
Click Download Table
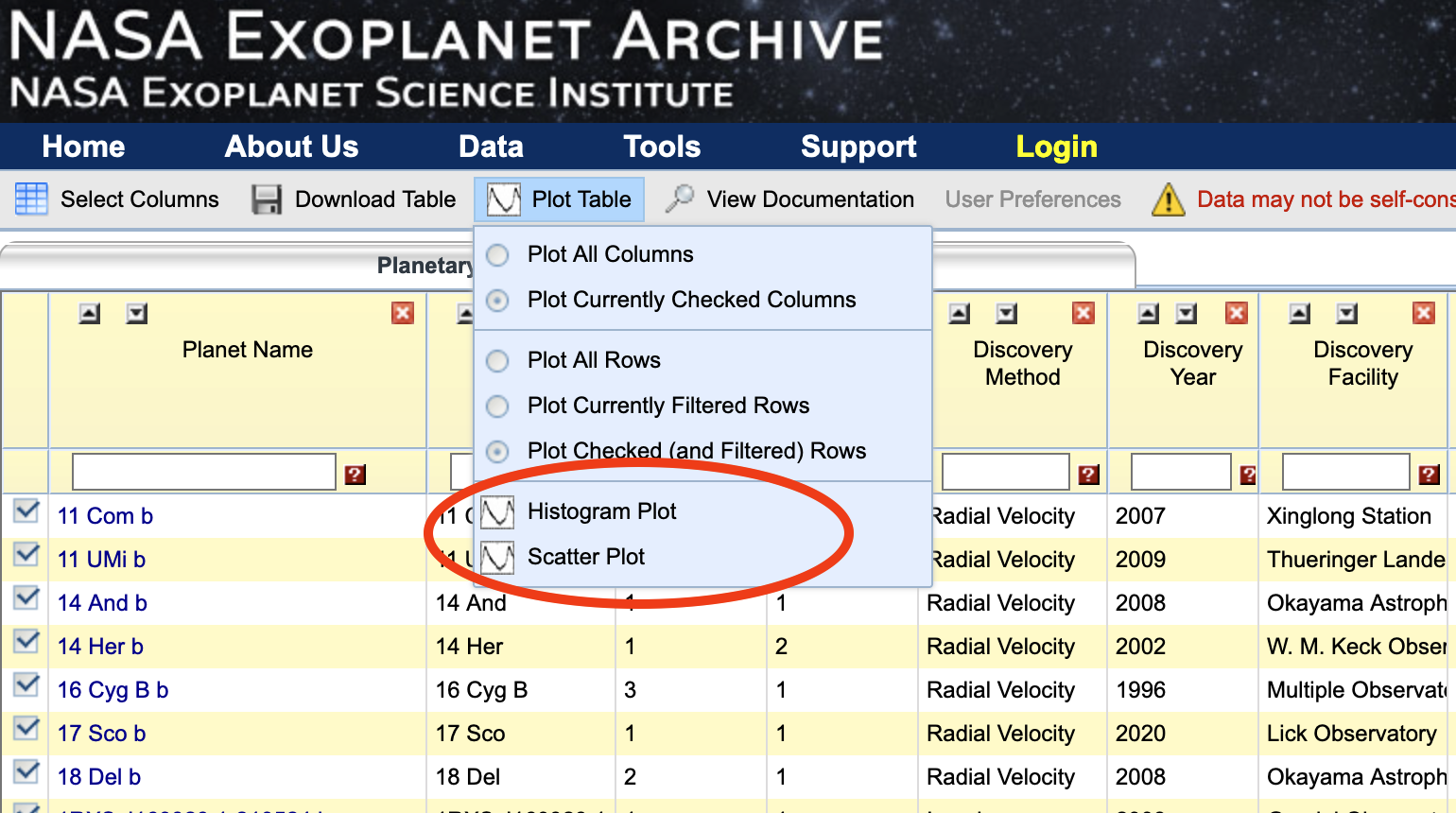pyautogui.click(x=375, y=199)
